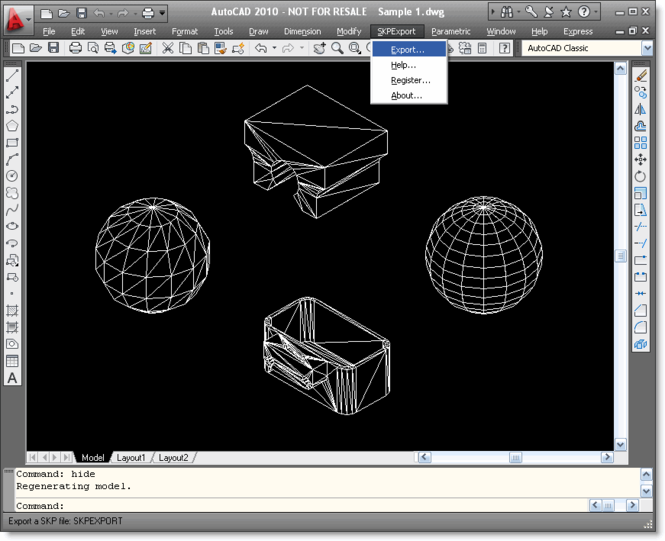Screen dimensions: 665x541
Task: Select the Line tool in Draw toolbar
Action: (12, 75)
